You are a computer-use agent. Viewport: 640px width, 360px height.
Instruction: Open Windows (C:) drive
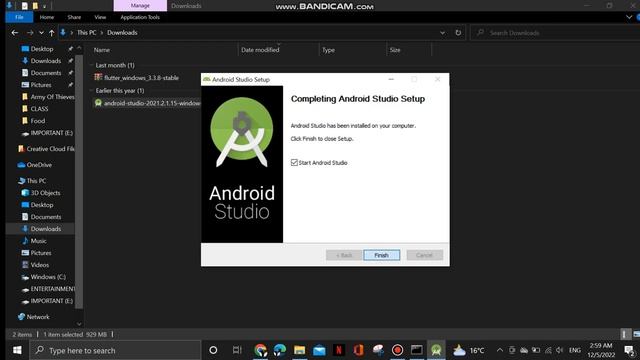[x=48, y=277]
